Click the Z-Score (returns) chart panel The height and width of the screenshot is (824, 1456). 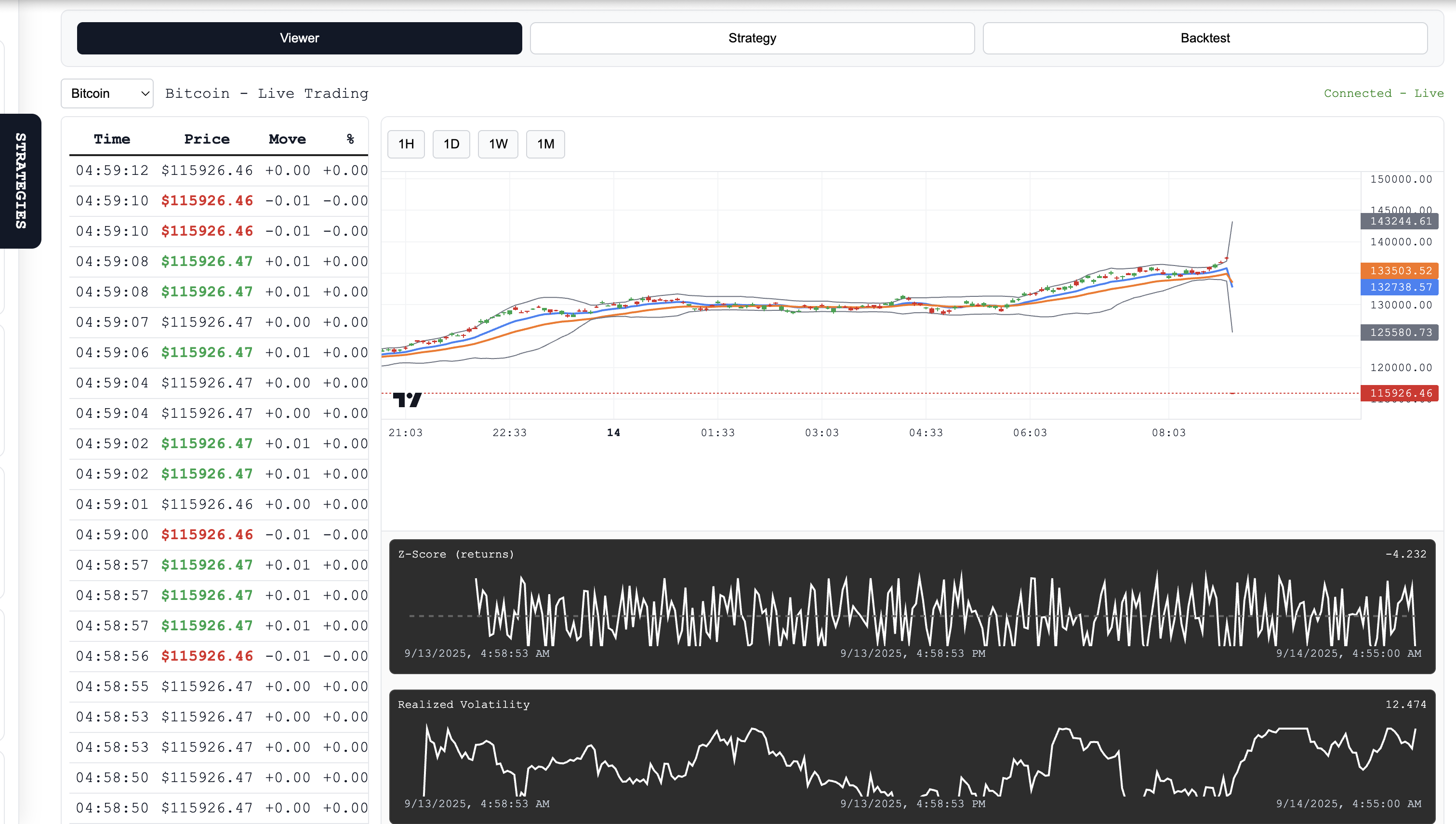[x=912, y=607]
